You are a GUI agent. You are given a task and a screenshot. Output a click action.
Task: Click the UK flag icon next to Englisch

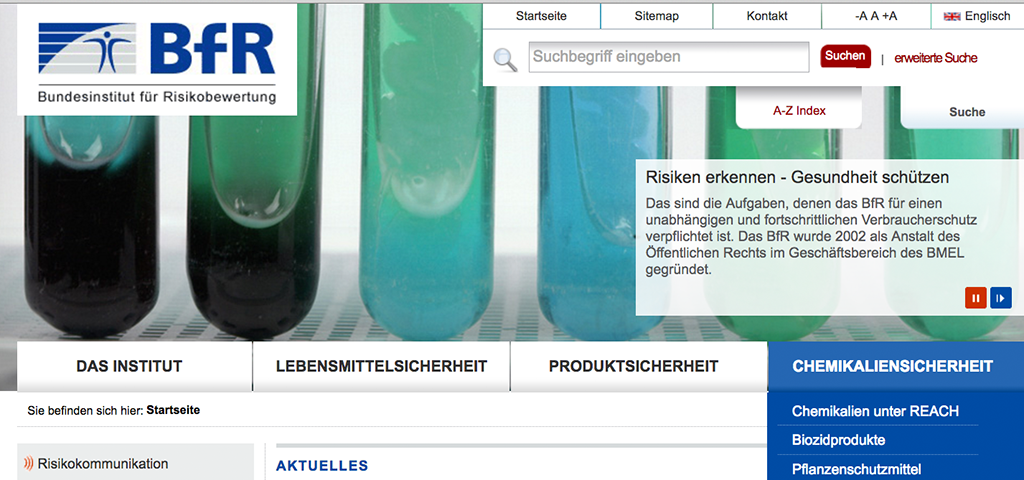click(952, 16)
